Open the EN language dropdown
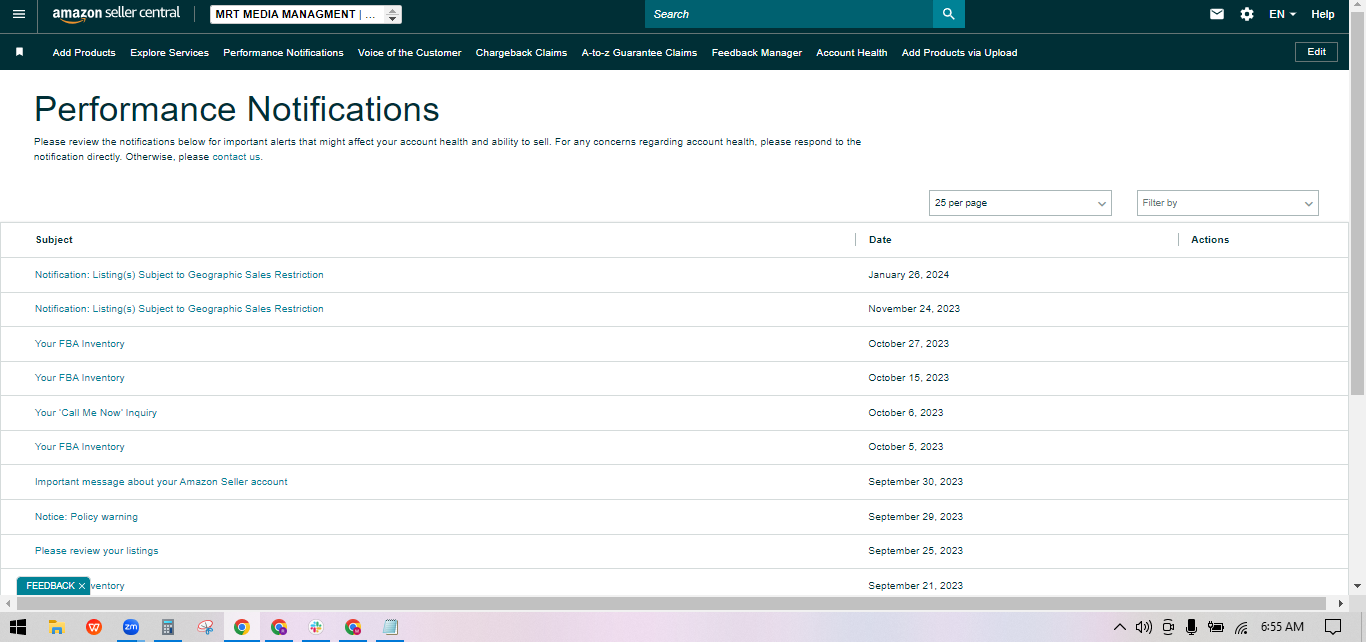1366x642 pixels. (x=1282, y=14)
